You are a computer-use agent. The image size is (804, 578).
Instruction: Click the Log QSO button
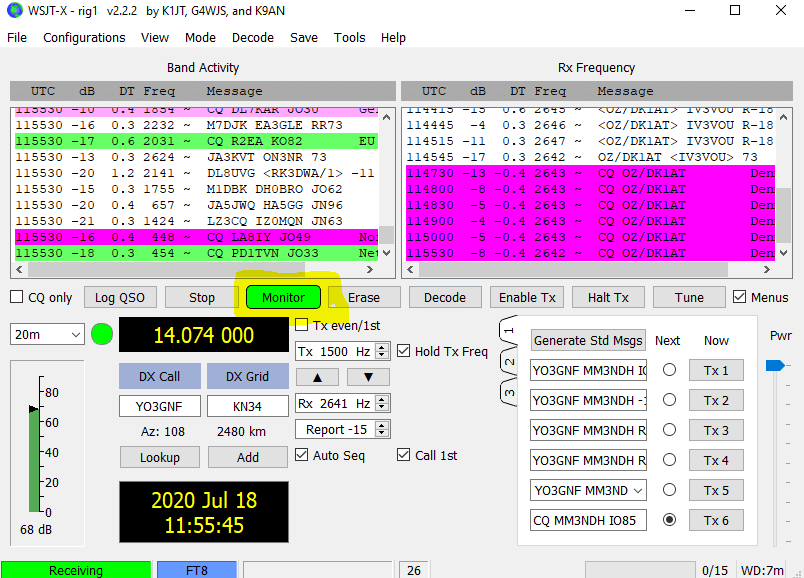[120, 297]
